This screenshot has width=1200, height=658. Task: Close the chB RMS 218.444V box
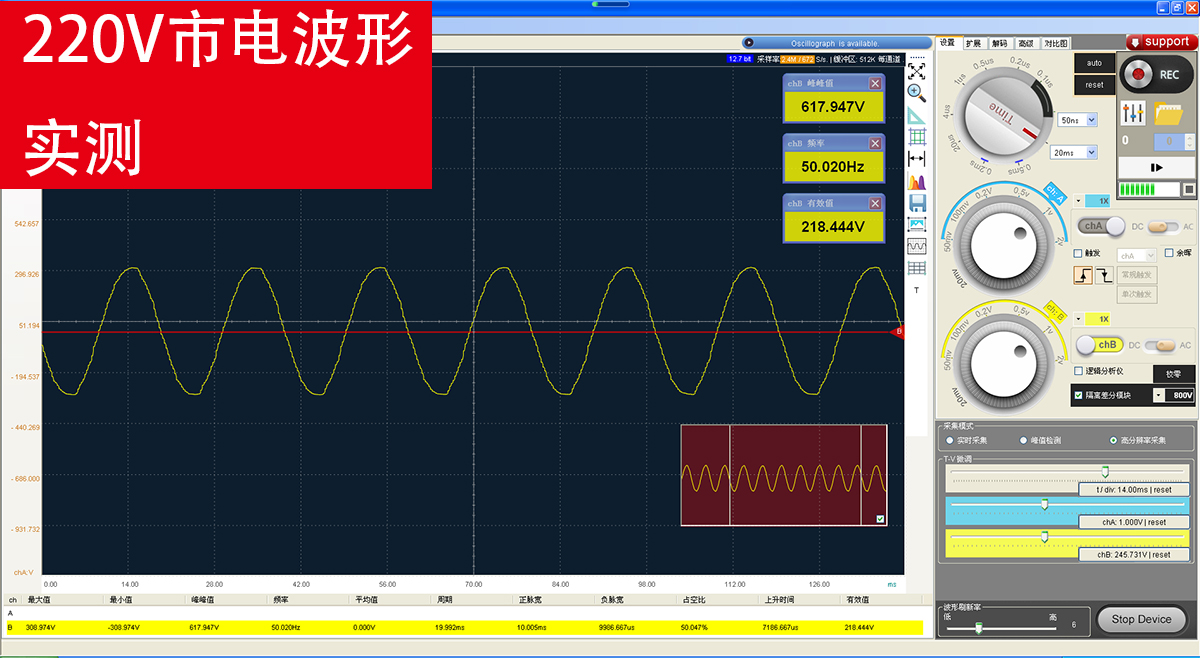click(876, 203)
